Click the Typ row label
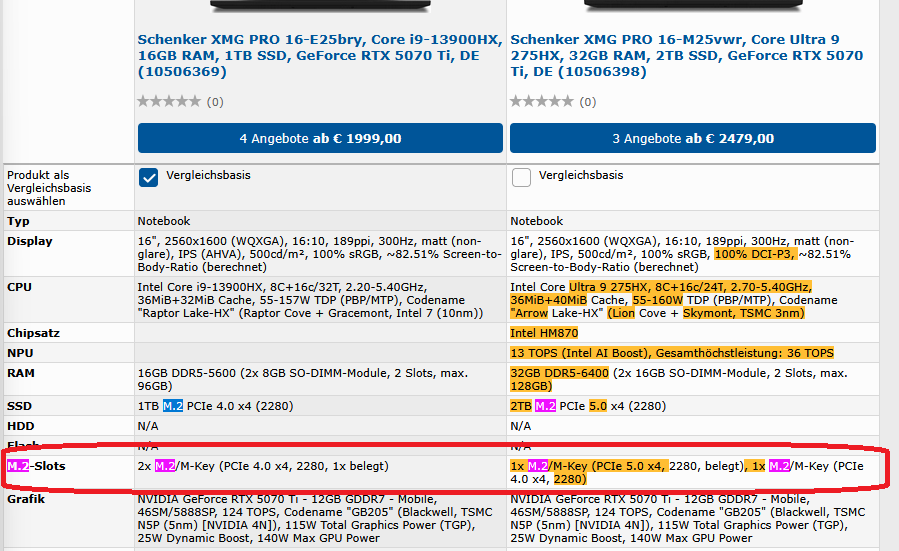 [x=18, y=221]
